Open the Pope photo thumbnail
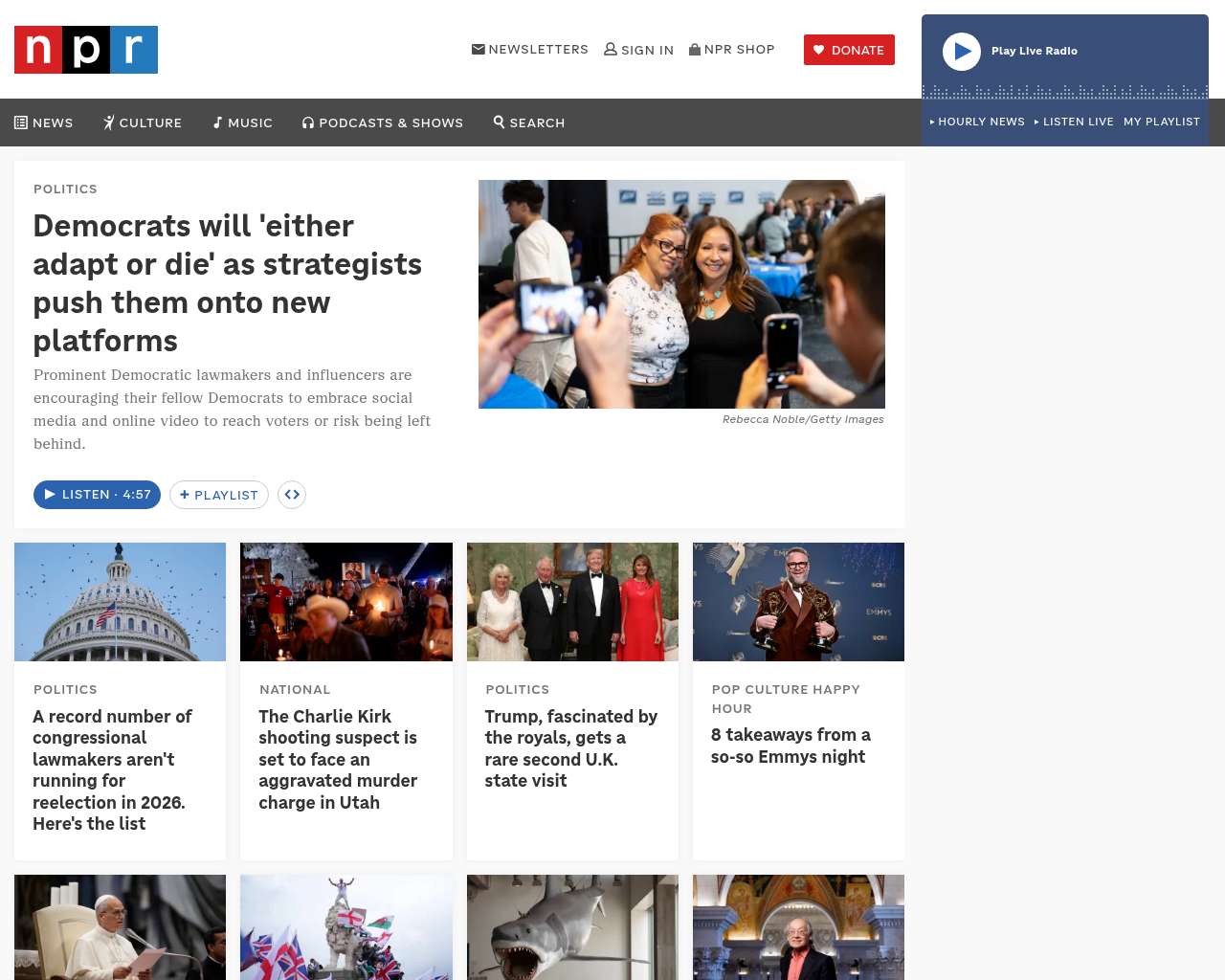This screenshot has height=980, width=1225. (x=120, y=927)
